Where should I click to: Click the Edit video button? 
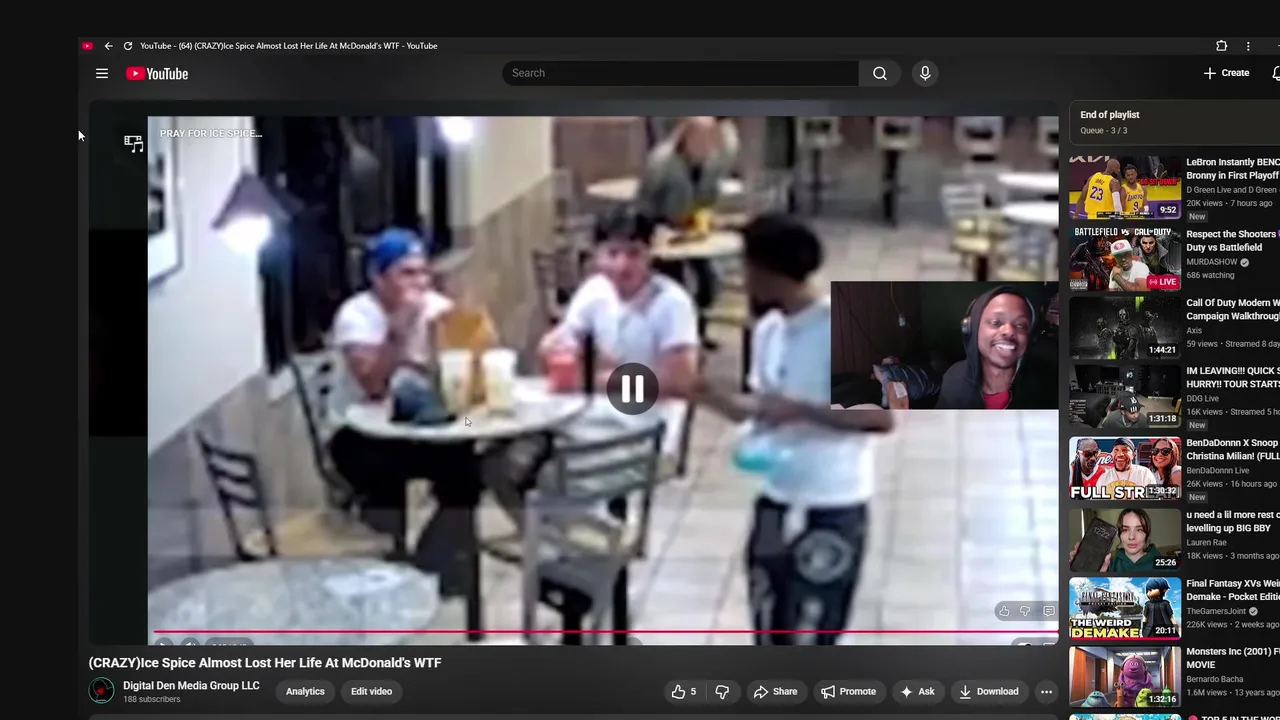click(x=371, y=691)
